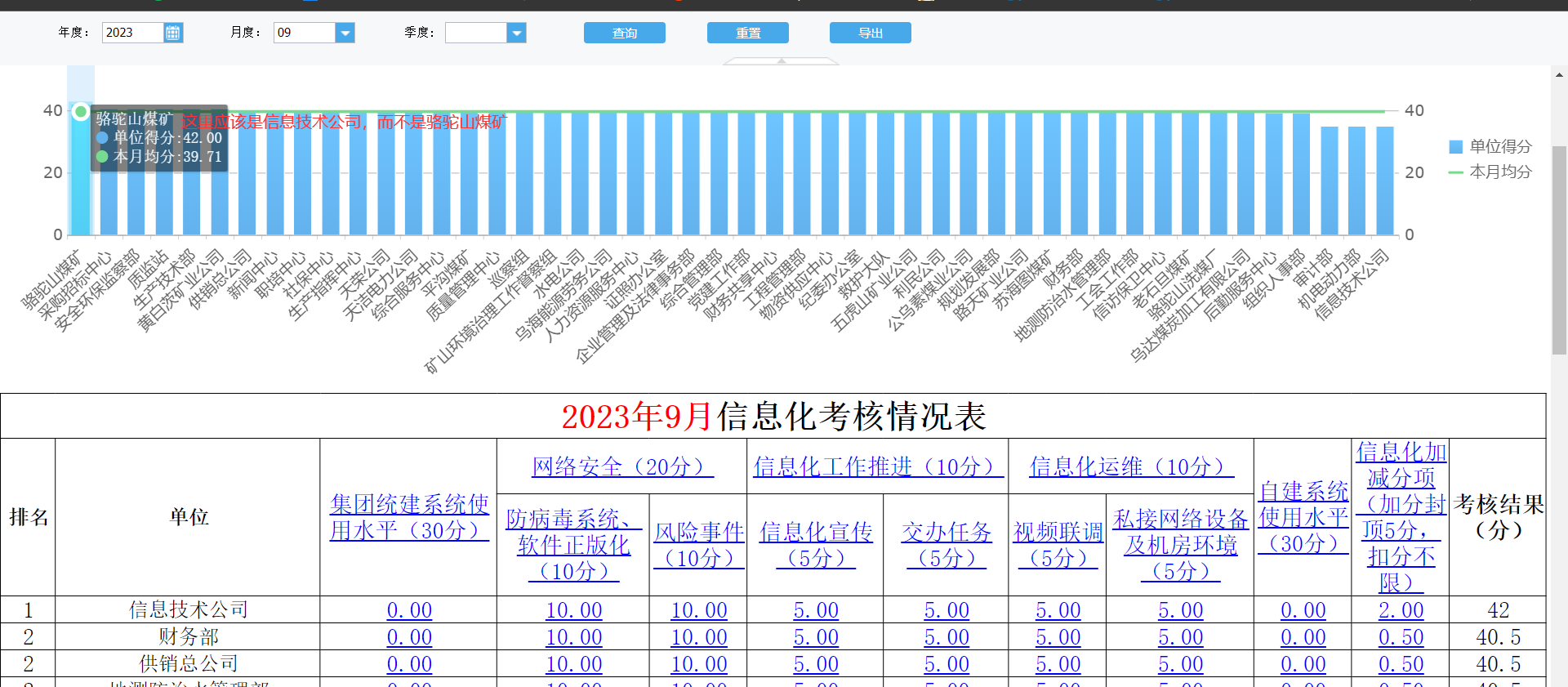Click 供销总公司's 5.00 私接网络设备 score
Viewport: 1568px width, 687px height.
click(1180, 664)
